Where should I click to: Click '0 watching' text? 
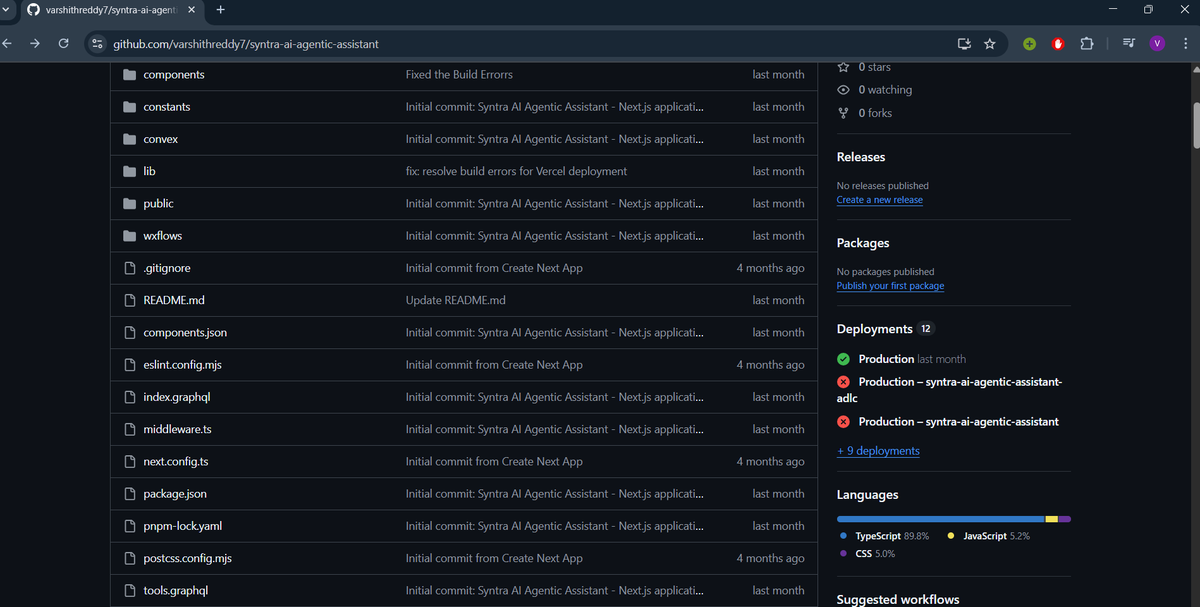885,90
